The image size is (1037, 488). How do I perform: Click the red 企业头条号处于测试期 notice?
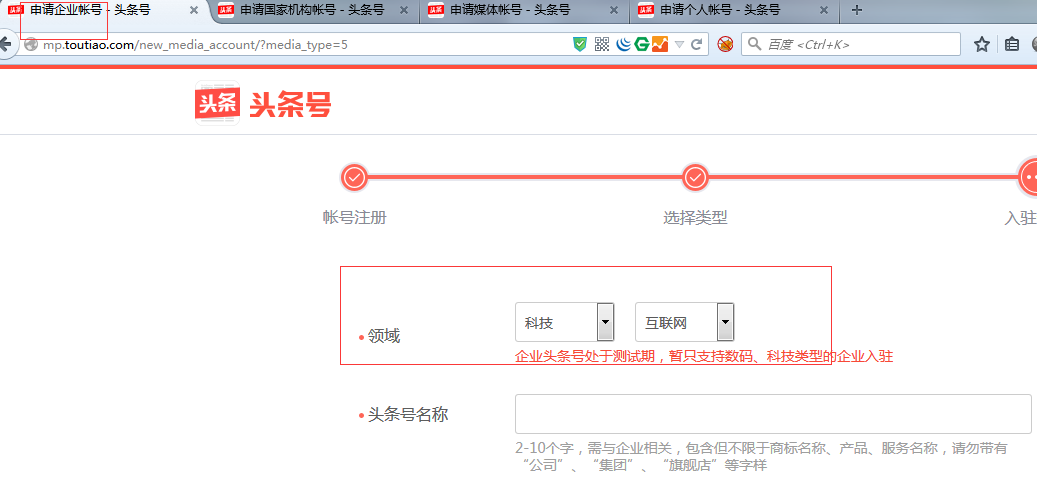tap(704, 357)
